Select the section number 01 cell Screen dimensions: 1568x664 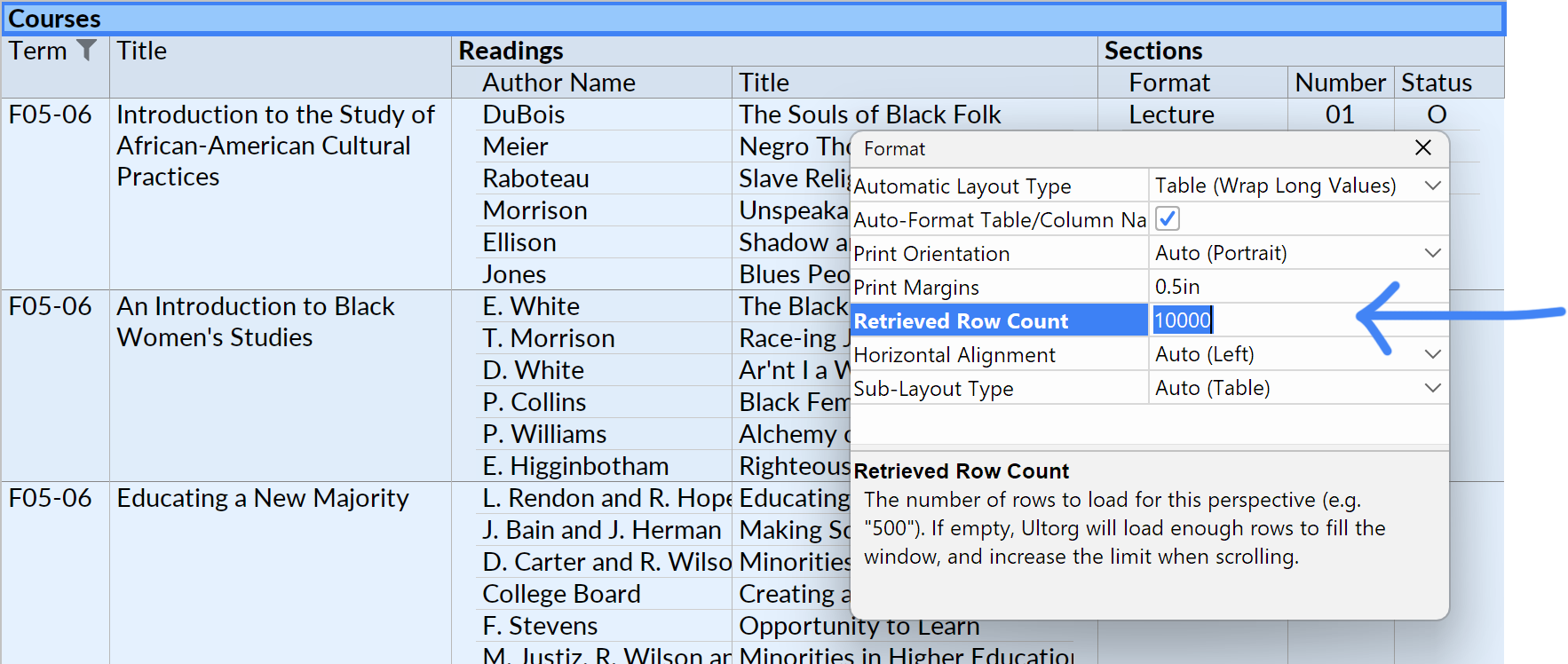[1341, 115]
